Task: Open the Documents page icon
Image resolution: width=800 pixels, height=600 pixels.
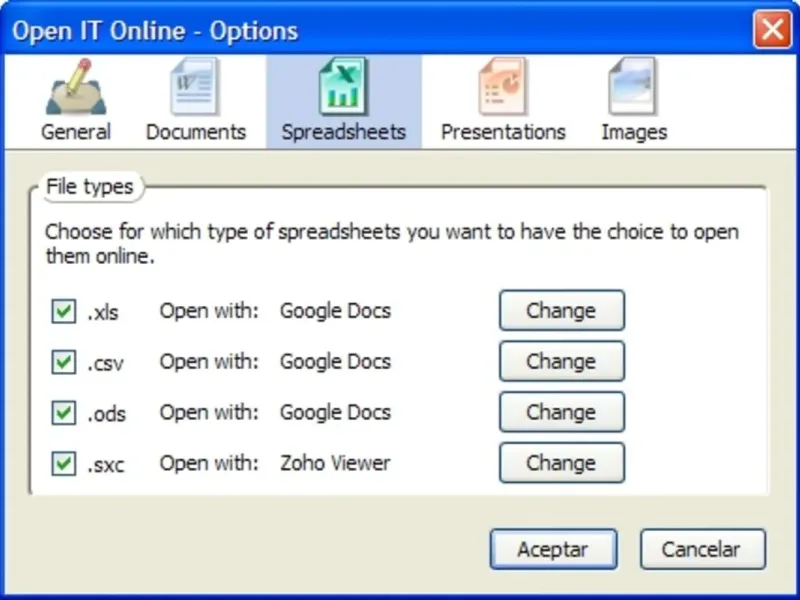Action: tap(194, 89)
